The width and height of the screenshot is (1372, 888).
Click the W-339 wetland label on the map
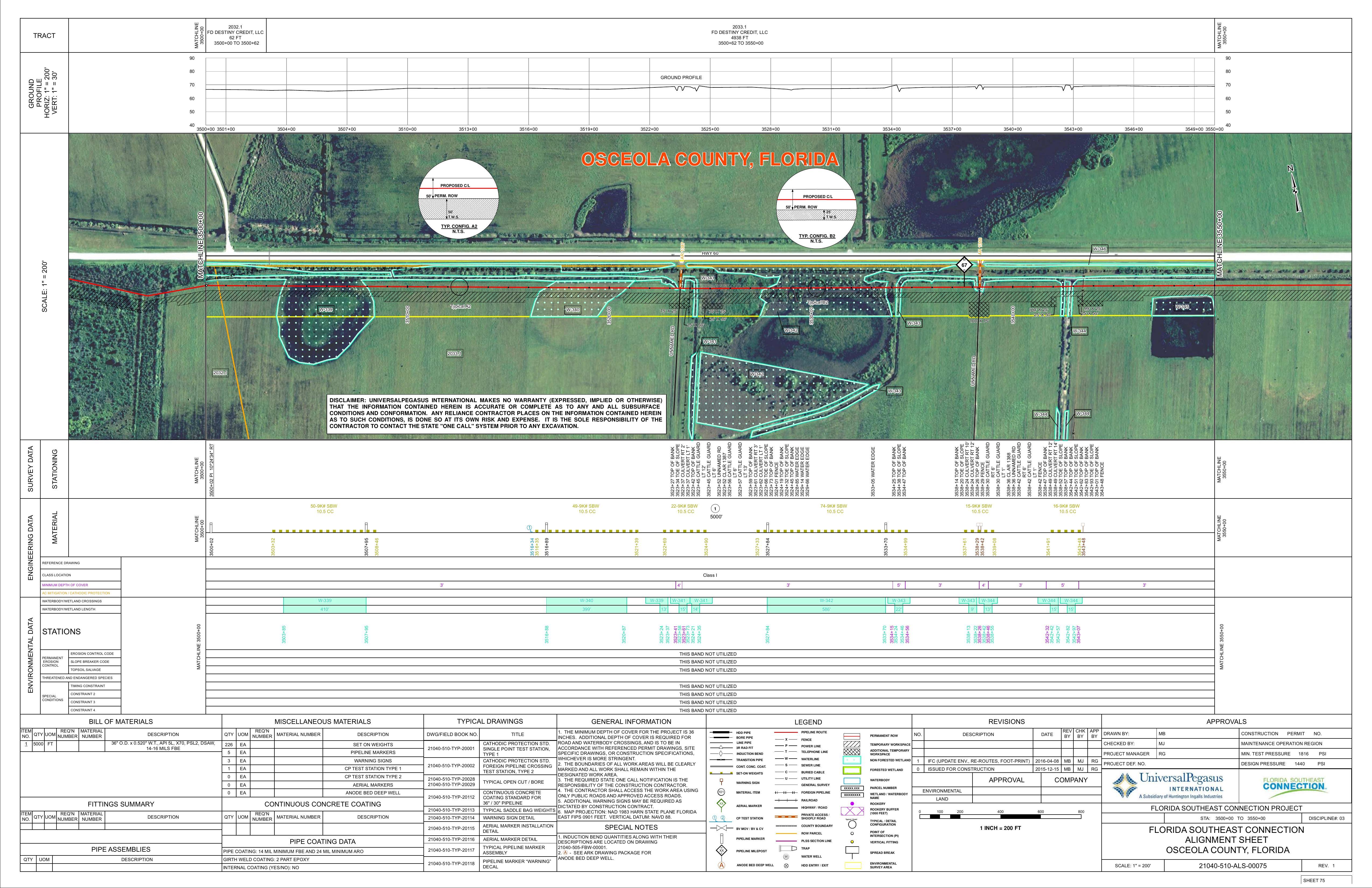[x=326, y=310]
